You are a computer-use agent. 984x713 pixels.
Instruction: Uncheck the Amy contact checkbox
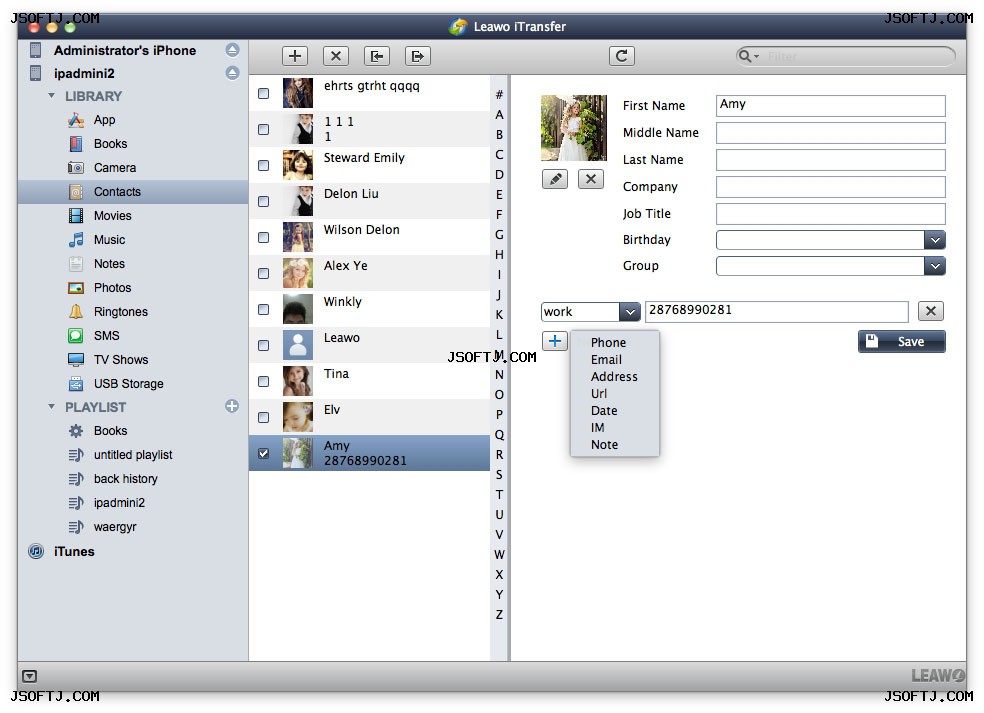pos(264,453)
